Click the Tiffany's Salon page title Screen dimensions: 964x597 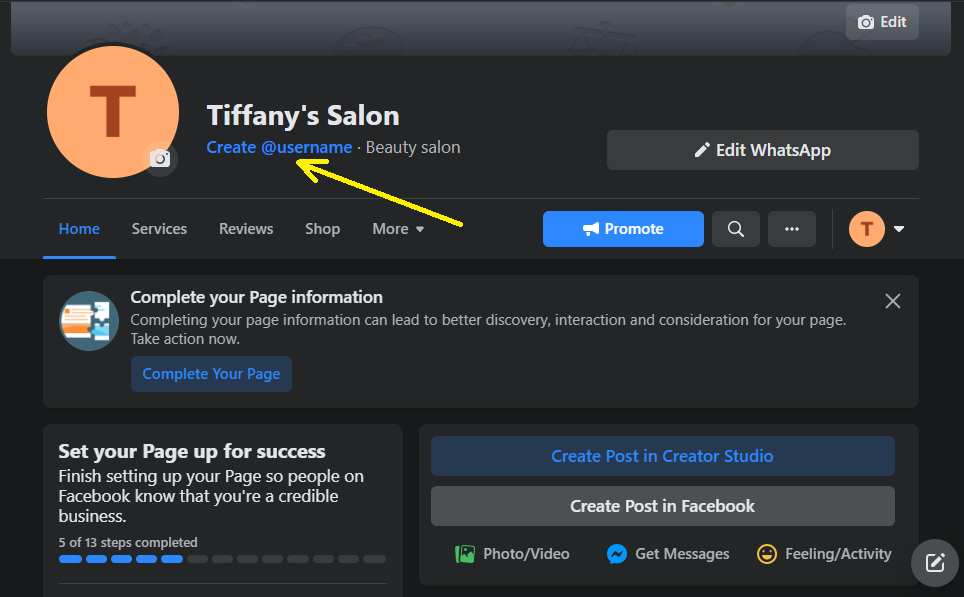point(303,116)
